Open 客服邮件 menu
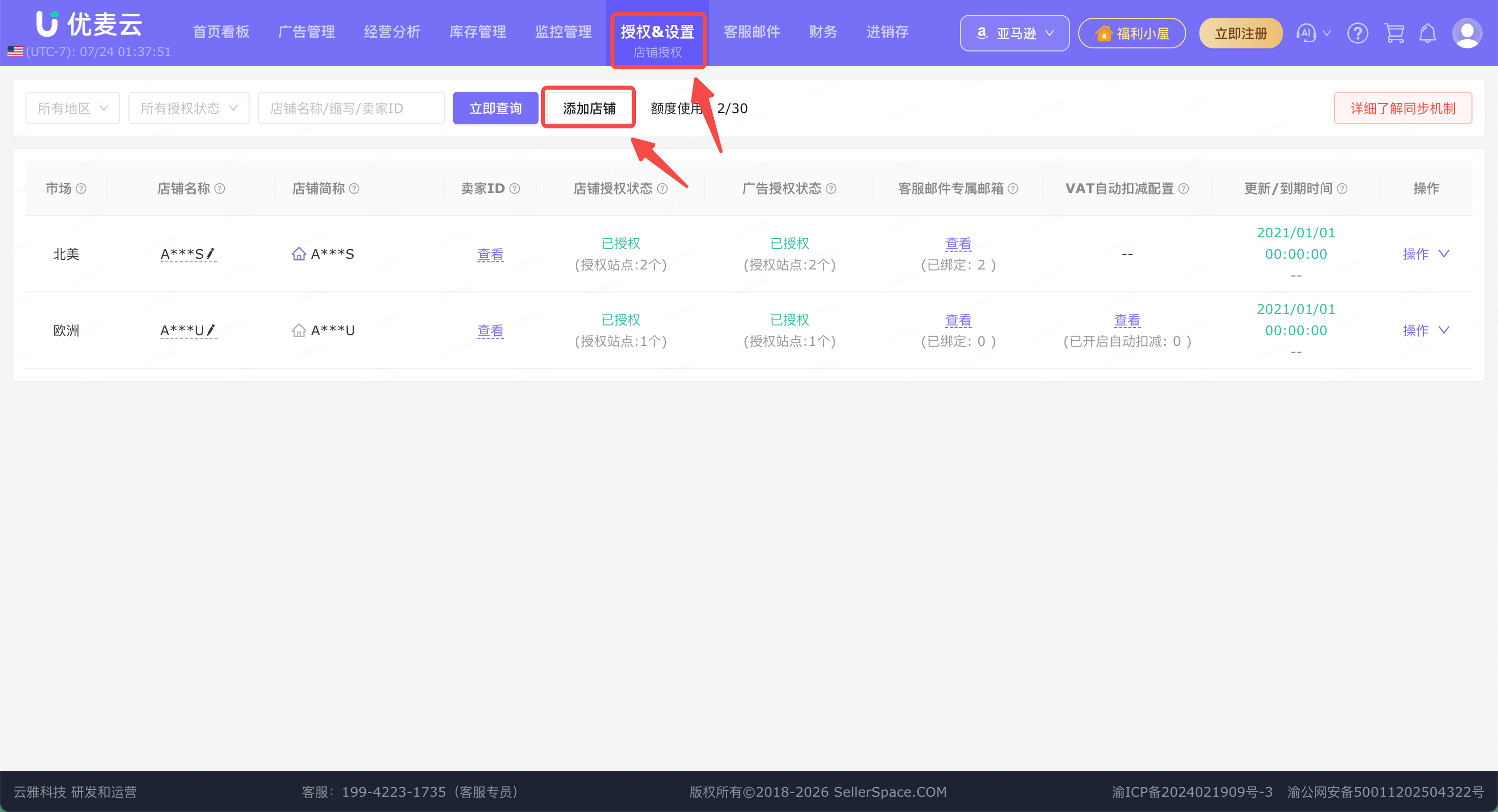 pos(752,32)
